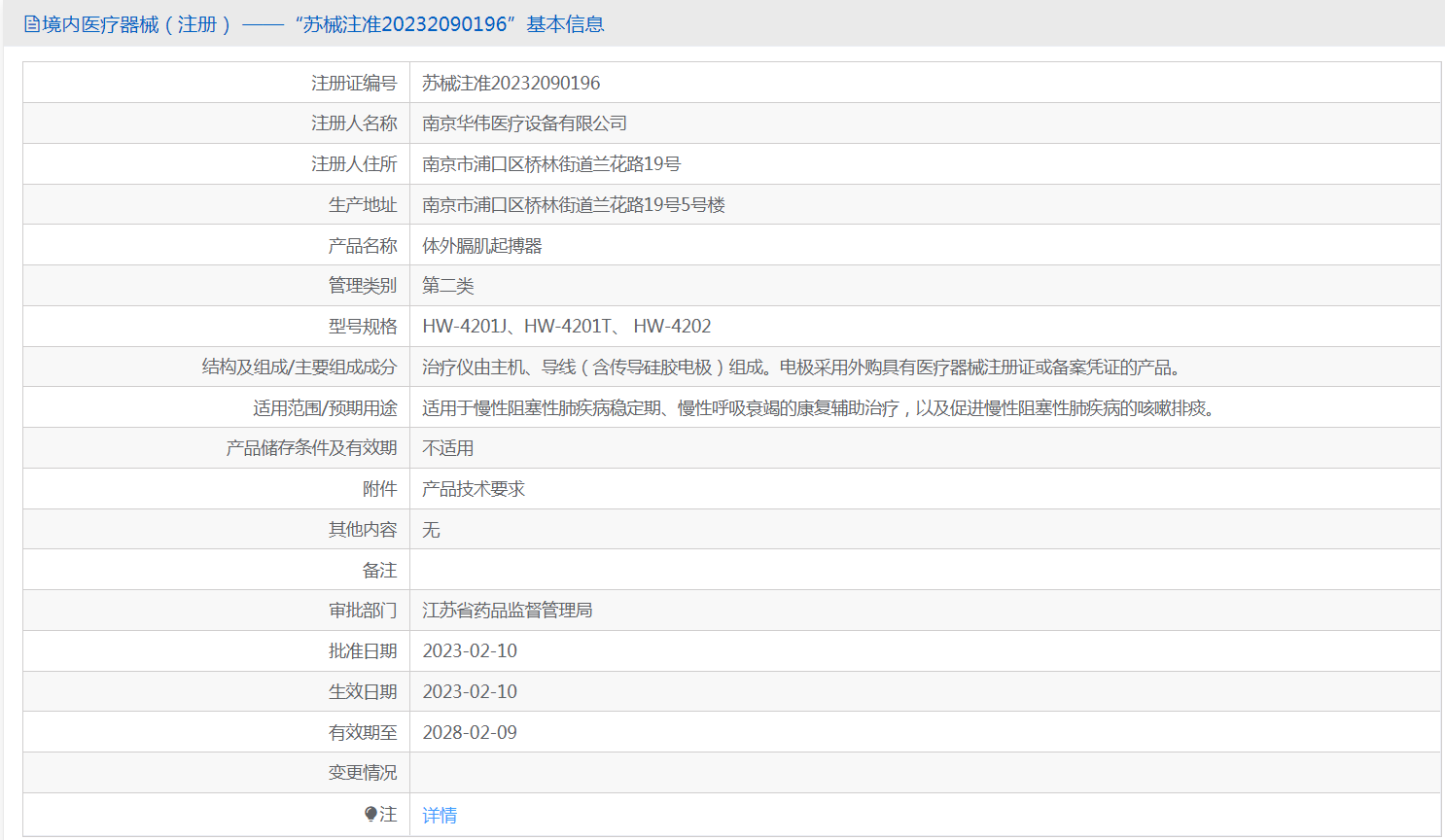1445x840 pixels.
Task: Click the 无 value in 其他内容 row
Action: tap(431, 530)
